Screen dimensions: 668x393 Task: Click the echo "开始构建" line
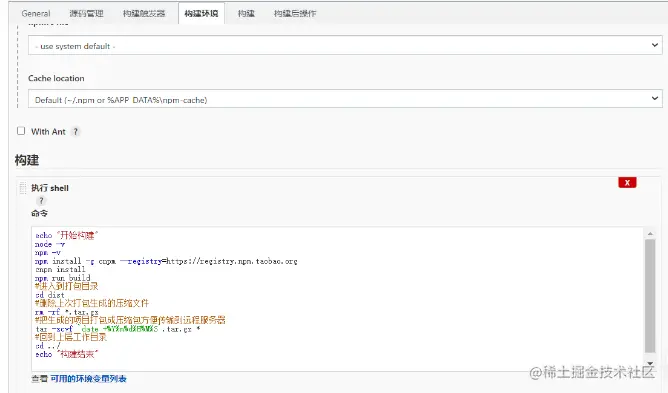pos(67,235)
